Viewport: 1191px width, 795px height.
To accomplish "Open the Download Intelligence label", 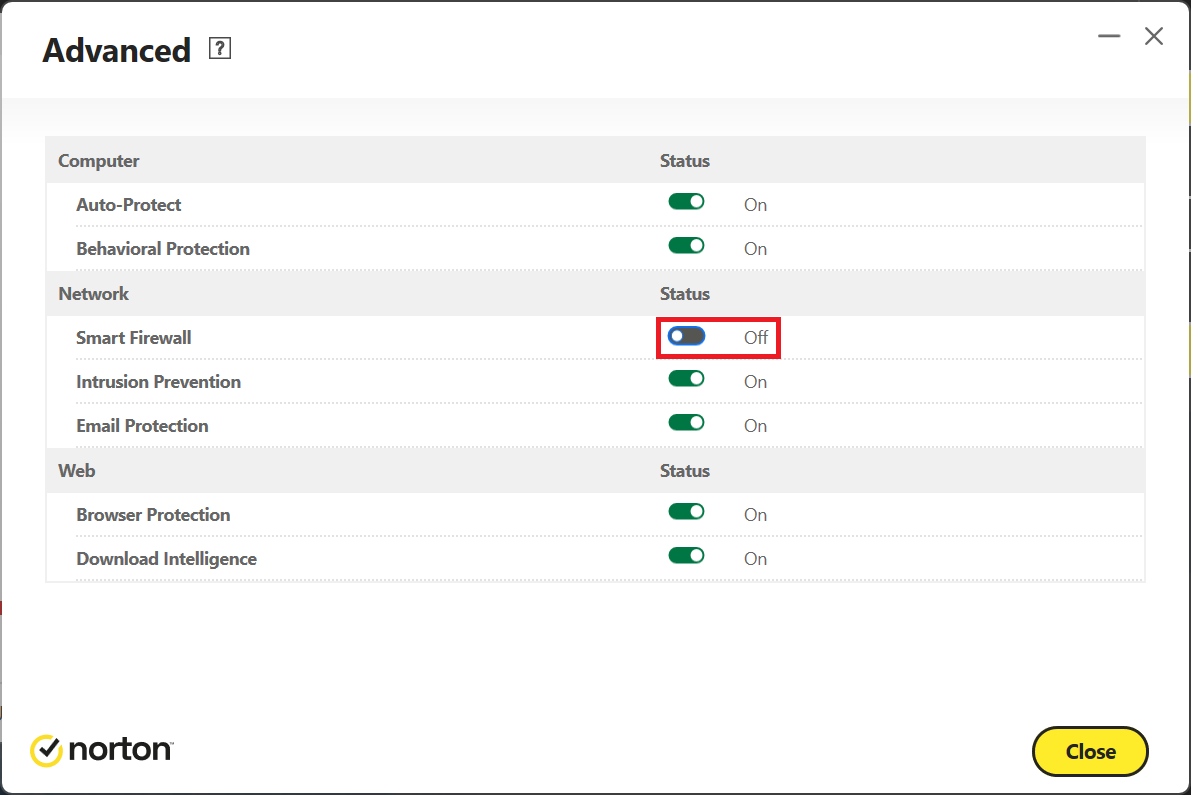I will click(166, 559).
